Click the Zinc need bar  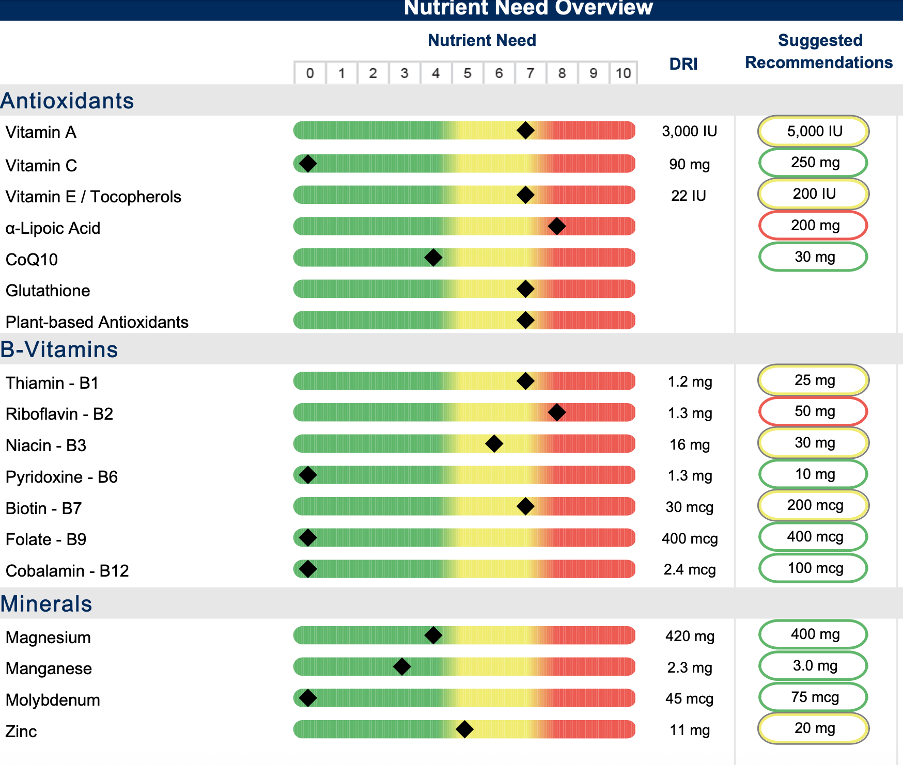(x=464, y=729)
